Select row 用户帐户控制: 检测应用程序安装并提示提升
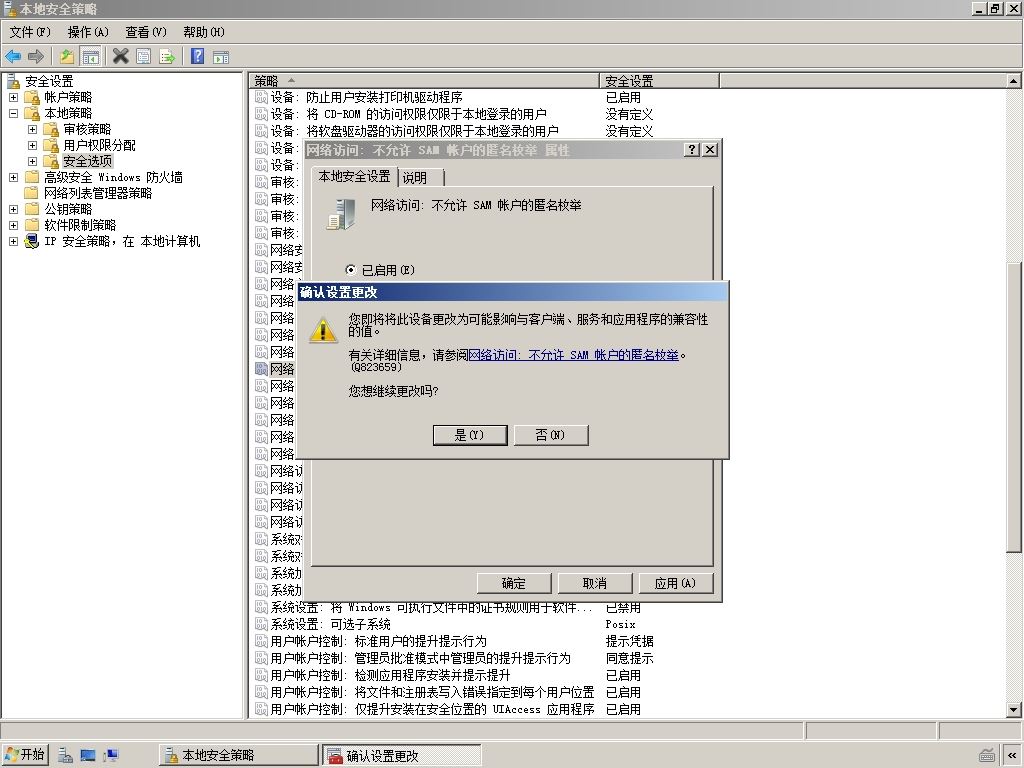1024x768 pixels. click(391, 675)
